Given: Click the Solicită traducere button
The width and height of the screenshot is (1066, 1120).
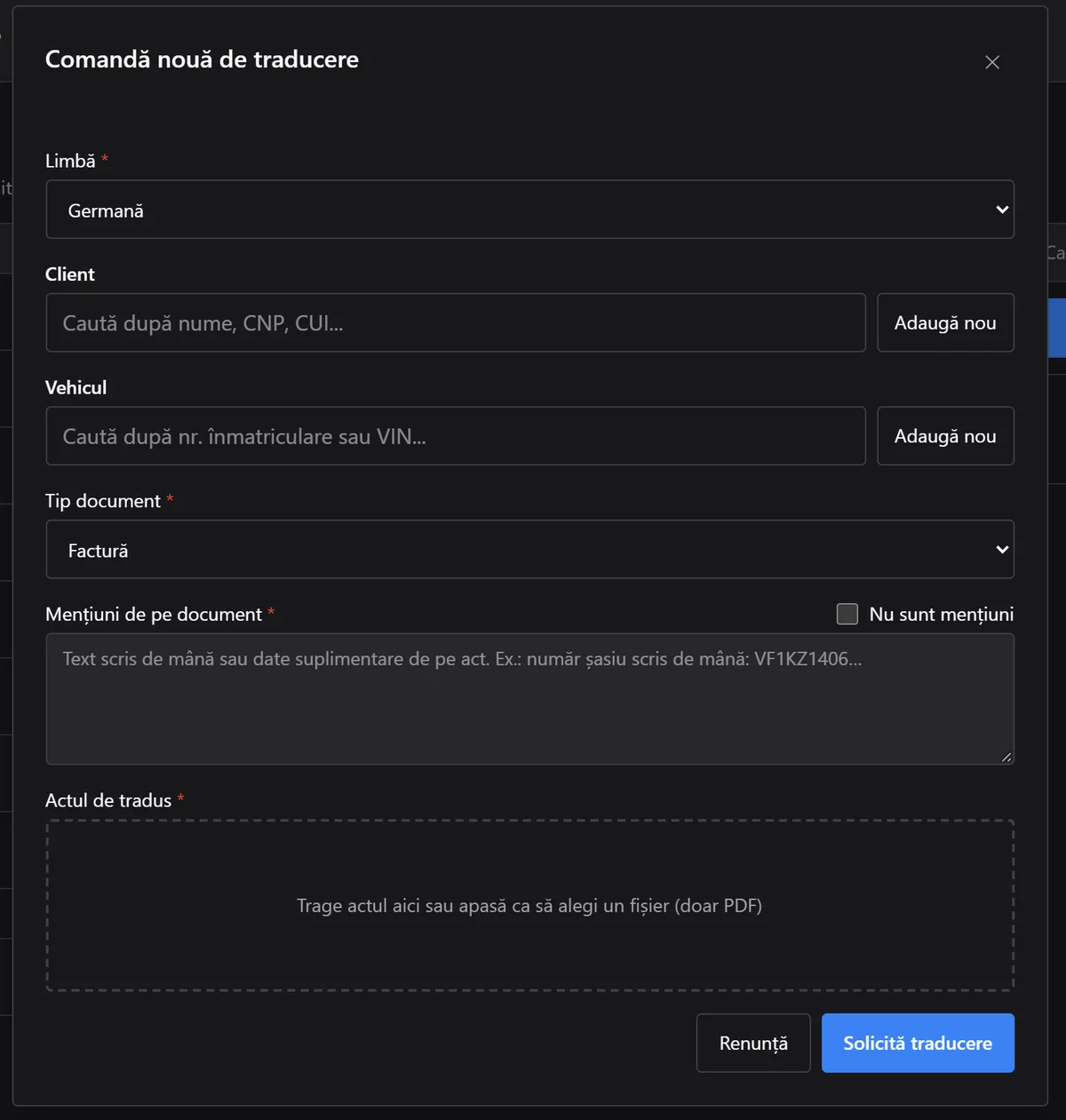Looking at the screenshot, I should coord(918,1043).
